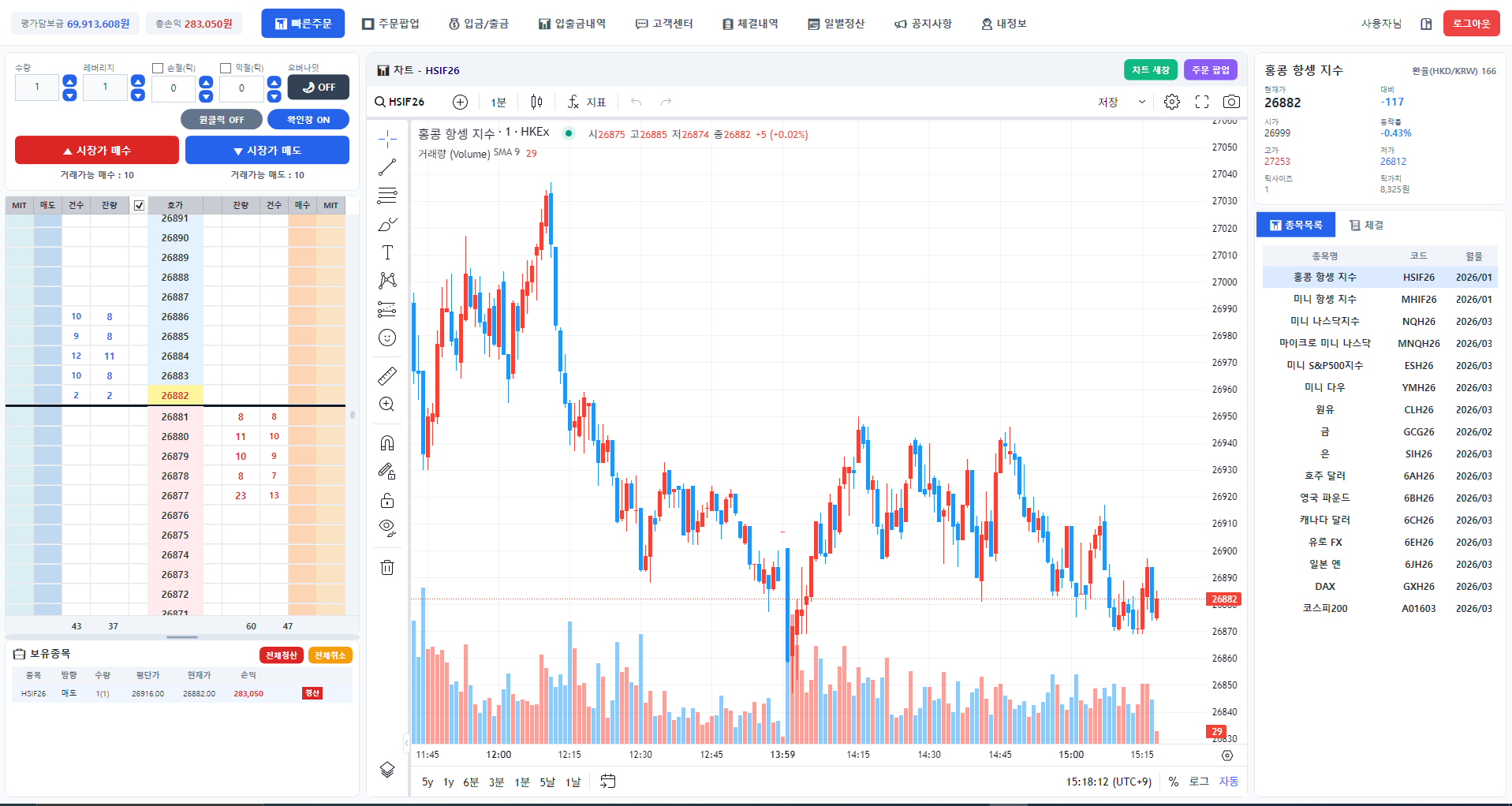Take a chart snapshot with camera icon

(1230, 102)
